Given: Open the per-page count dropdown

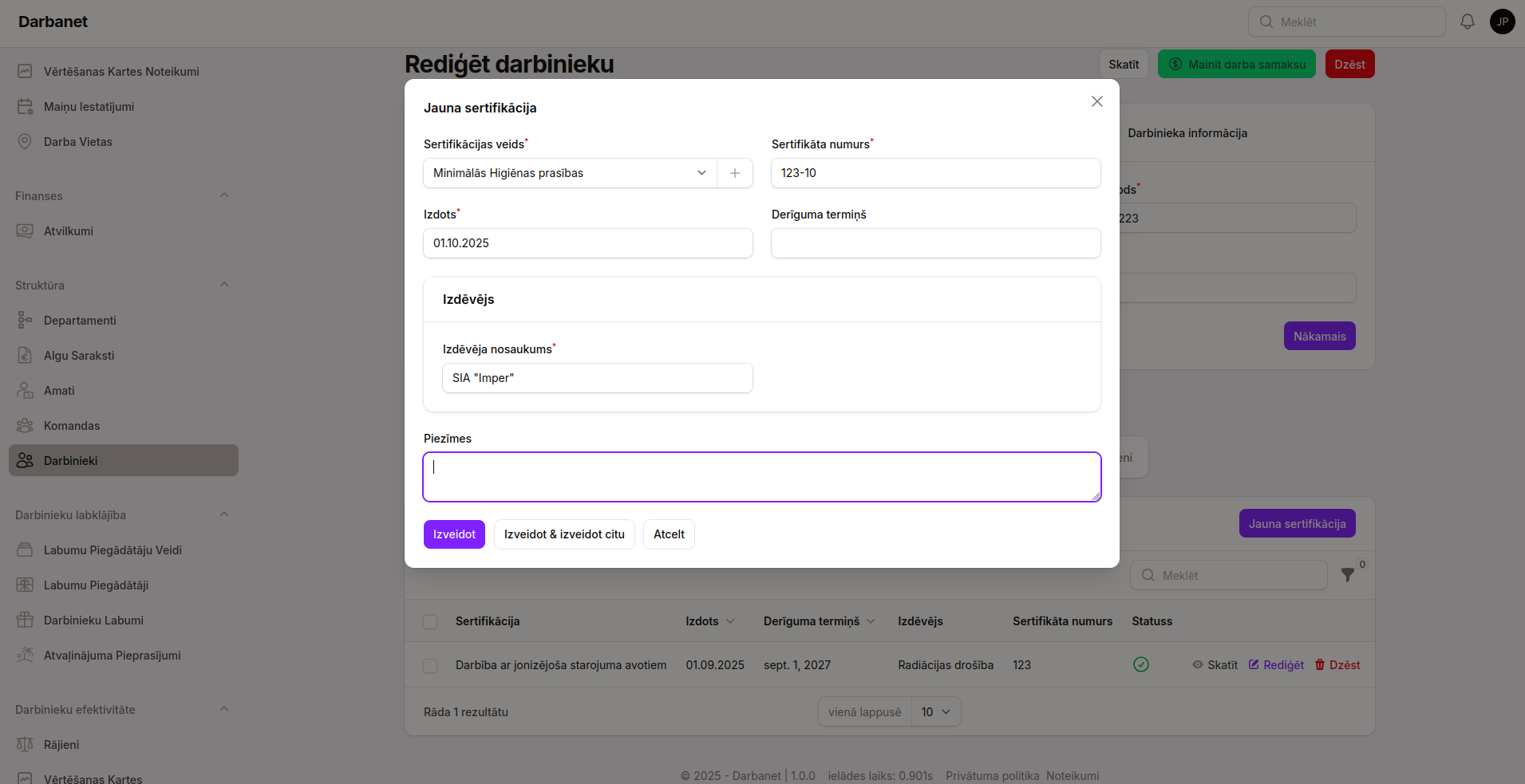Looking at the screenshot, I should (936, 712).
